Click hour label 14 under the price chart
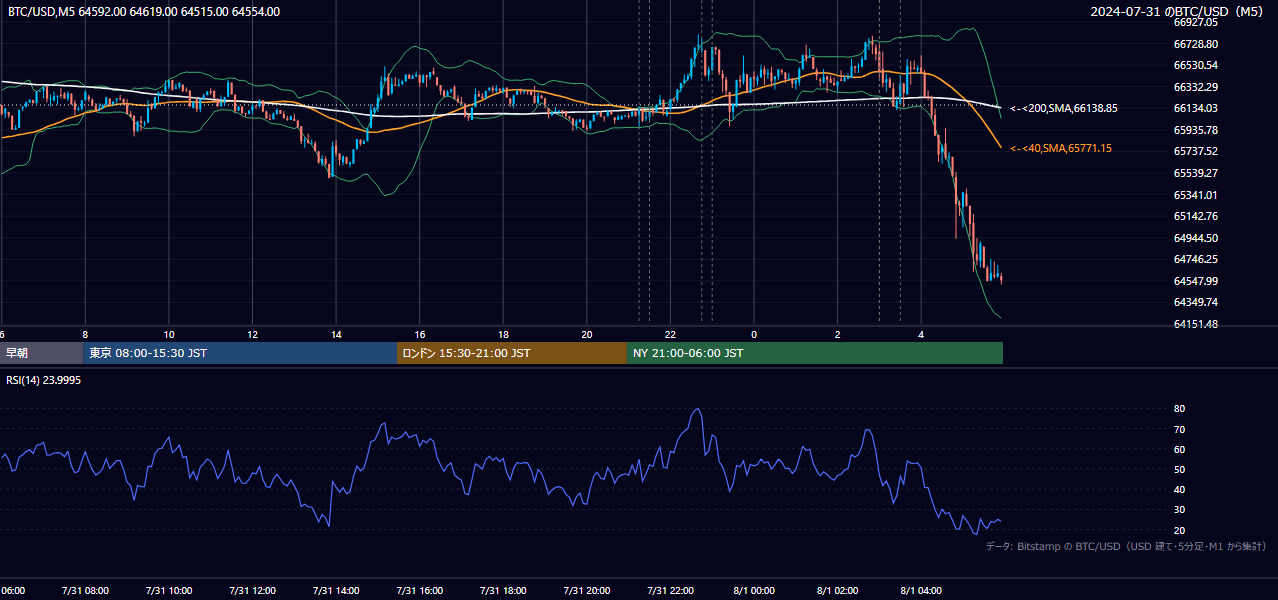1278x600 pixels. point(336,334)
